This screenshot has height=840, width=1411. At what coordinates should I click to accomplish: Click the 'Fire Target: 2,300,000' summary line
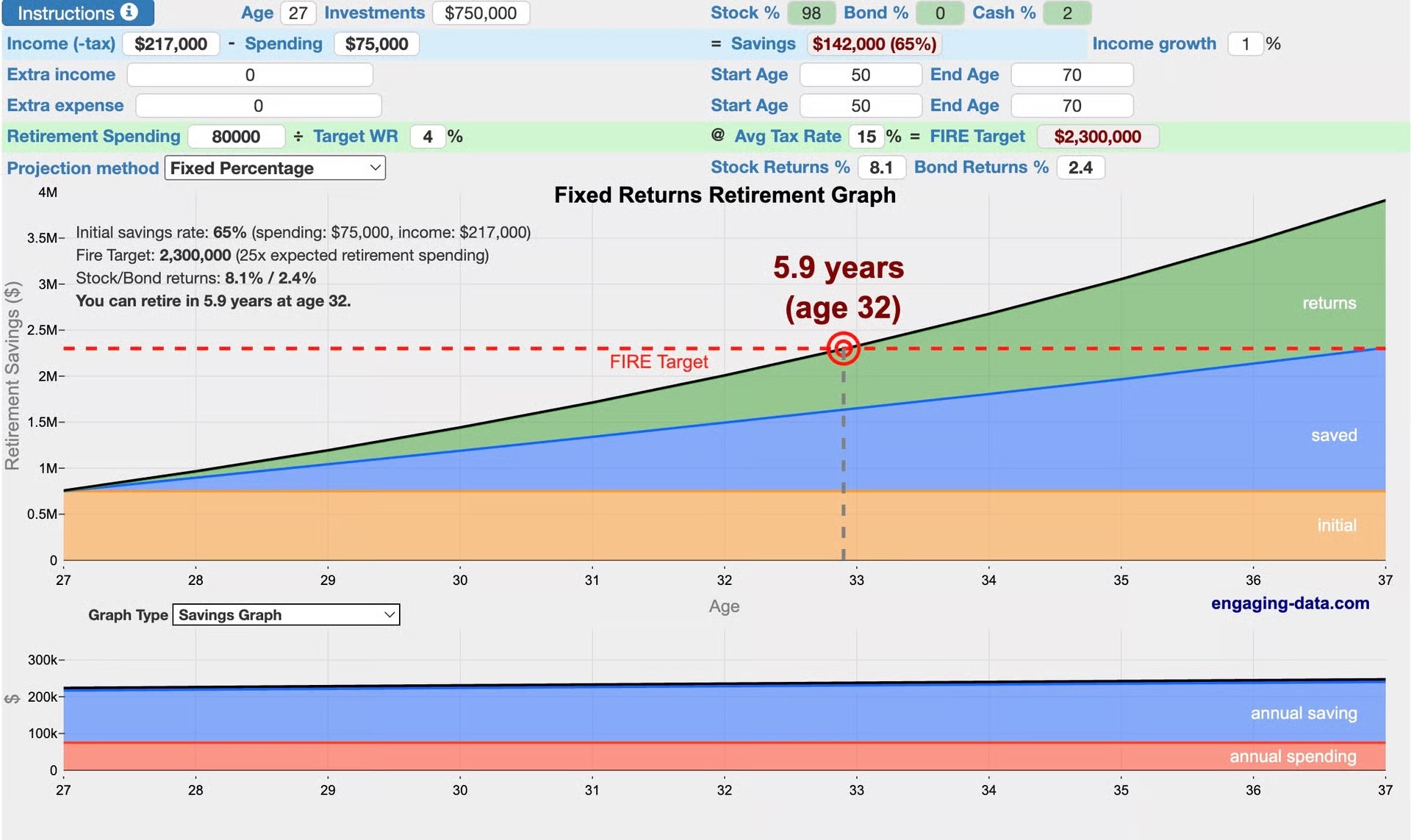pos(282,255)
